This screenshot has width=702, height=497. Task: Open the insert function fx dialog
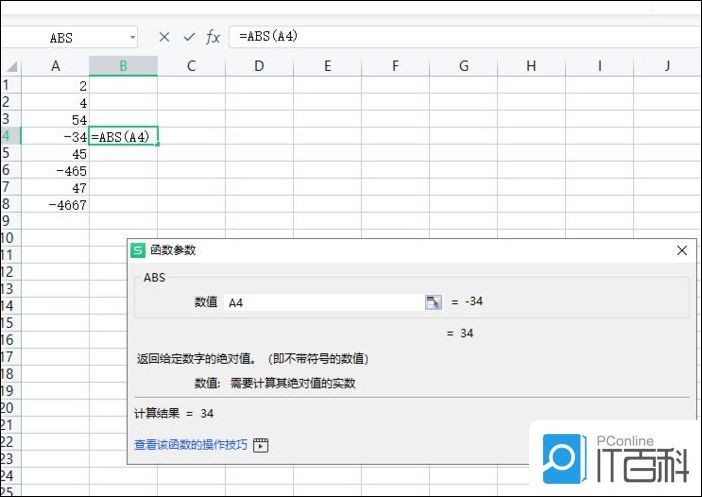(x=213, y=37)
